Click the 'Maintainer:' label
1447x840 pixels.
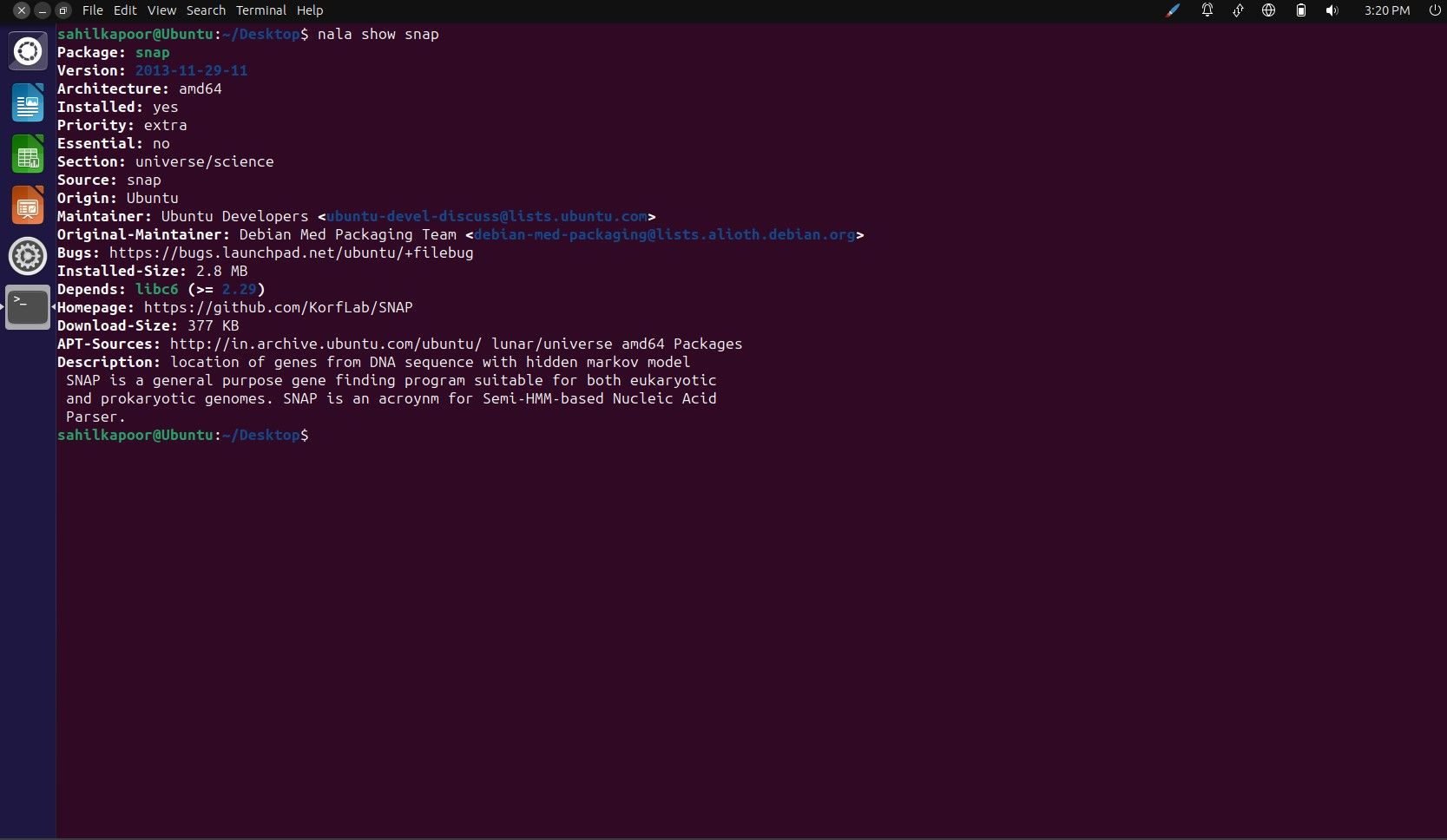[x=105, y=216]
